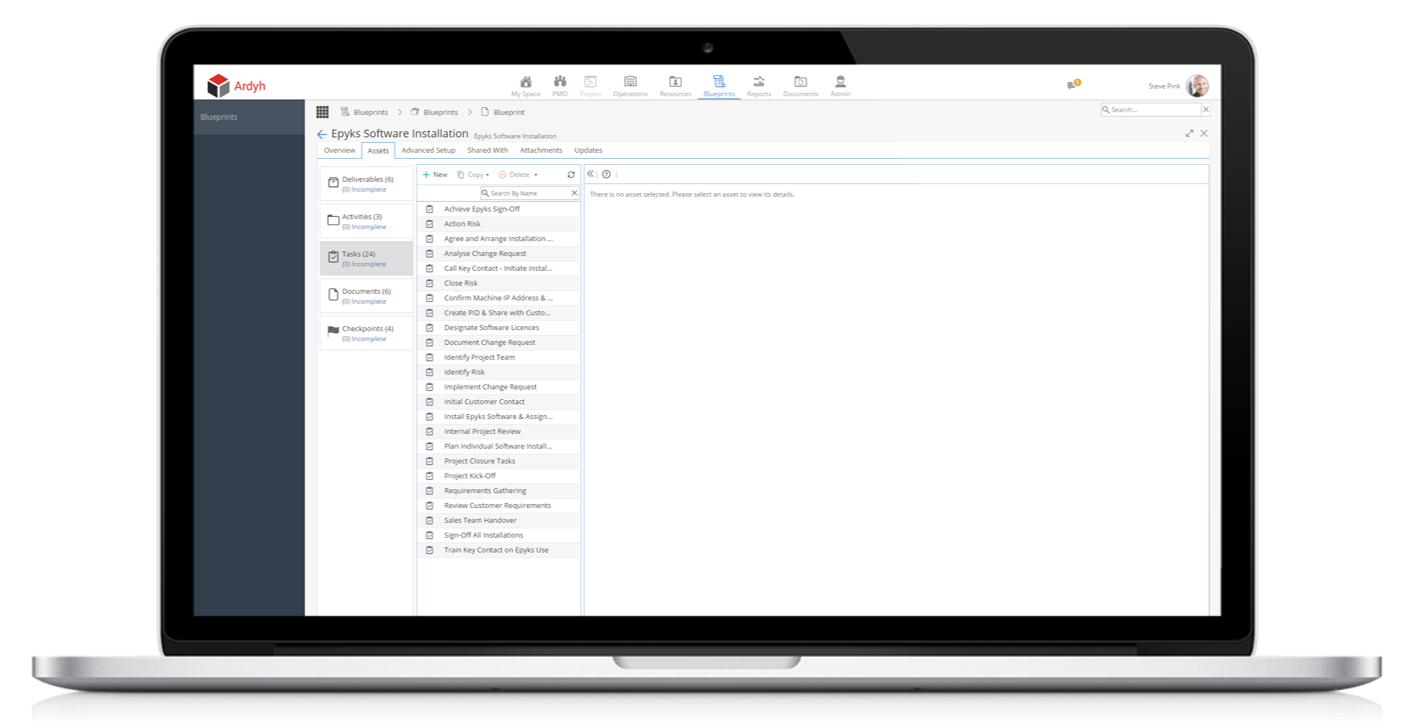Switch to the Advanced Setup tab

(428, 150)
